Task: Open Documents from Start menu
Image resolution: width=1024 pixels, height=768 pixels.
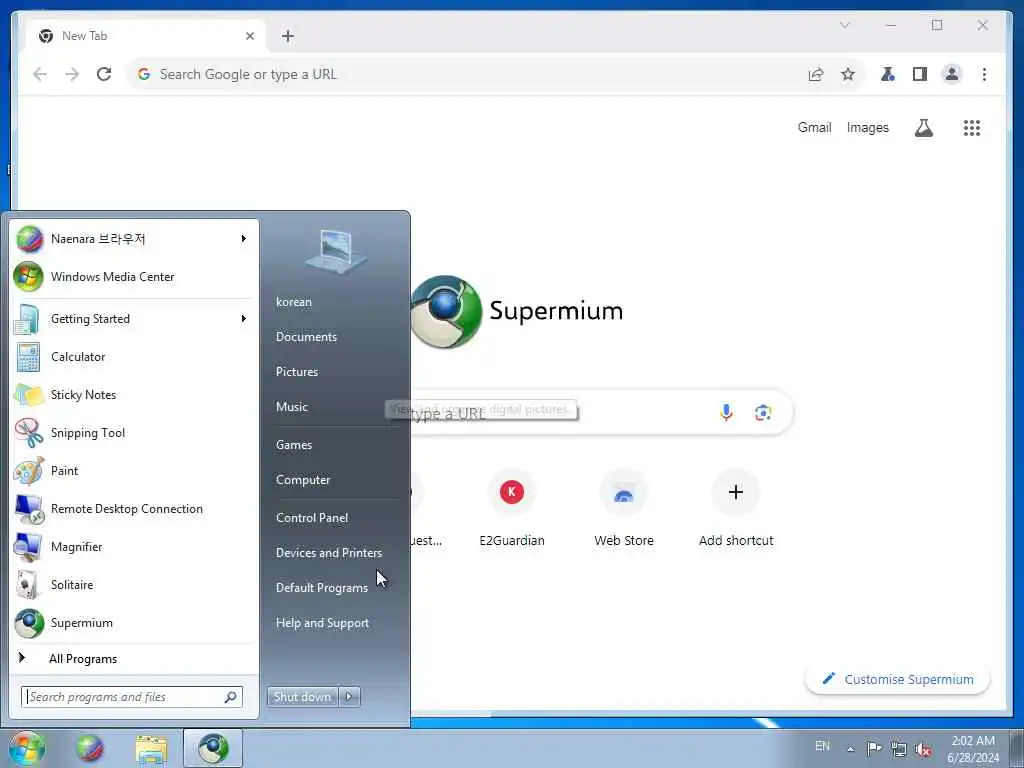Action: 306,337
